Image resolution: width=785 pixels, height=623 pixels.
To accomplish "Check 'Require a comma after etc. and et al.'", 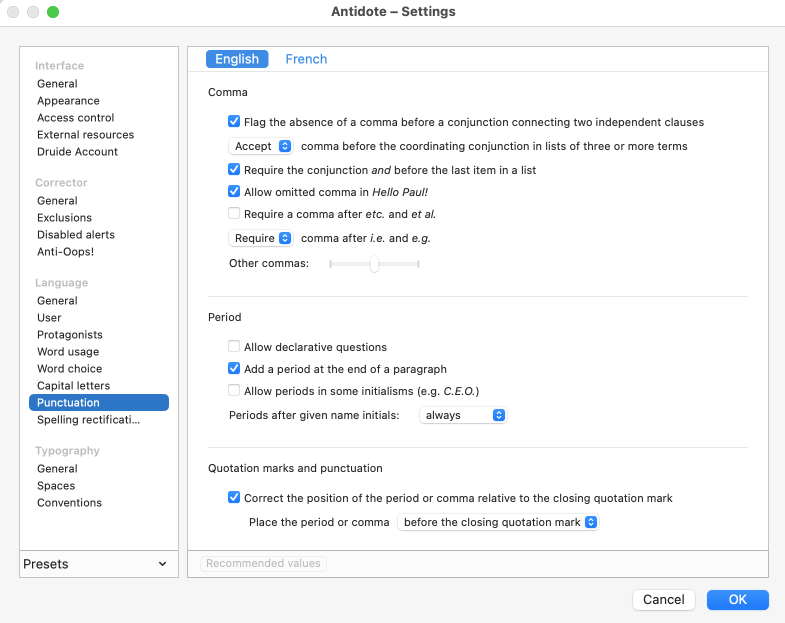I will 234,213.
